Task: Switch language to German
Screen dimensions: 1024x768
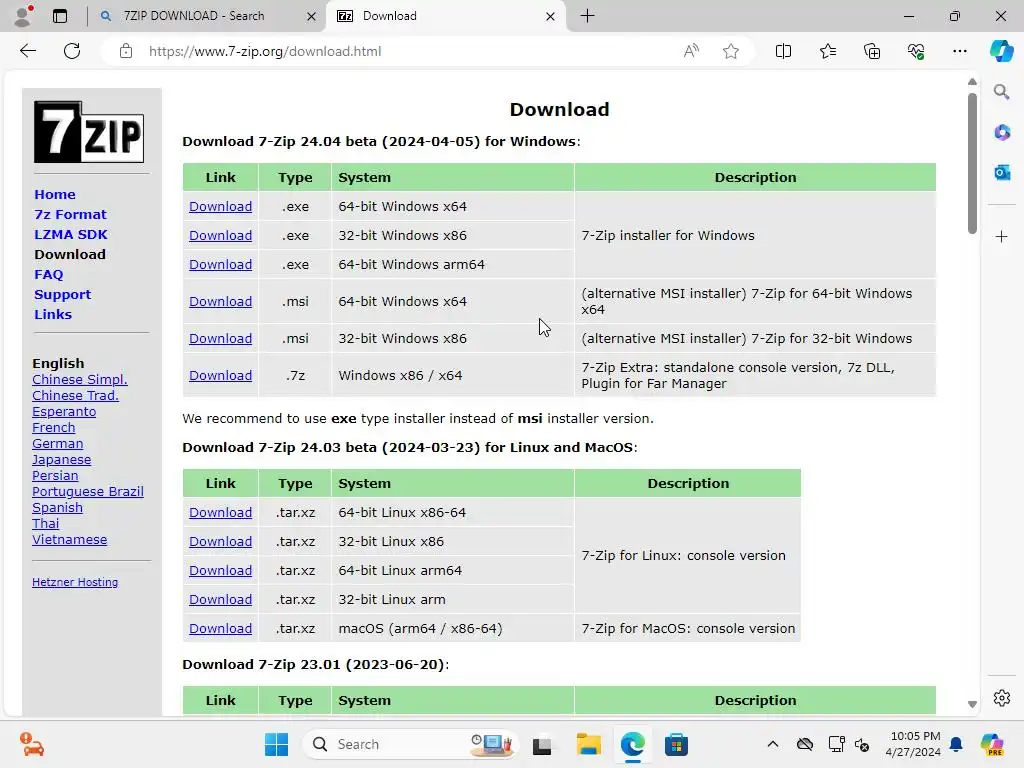Action: click(57, 443)
